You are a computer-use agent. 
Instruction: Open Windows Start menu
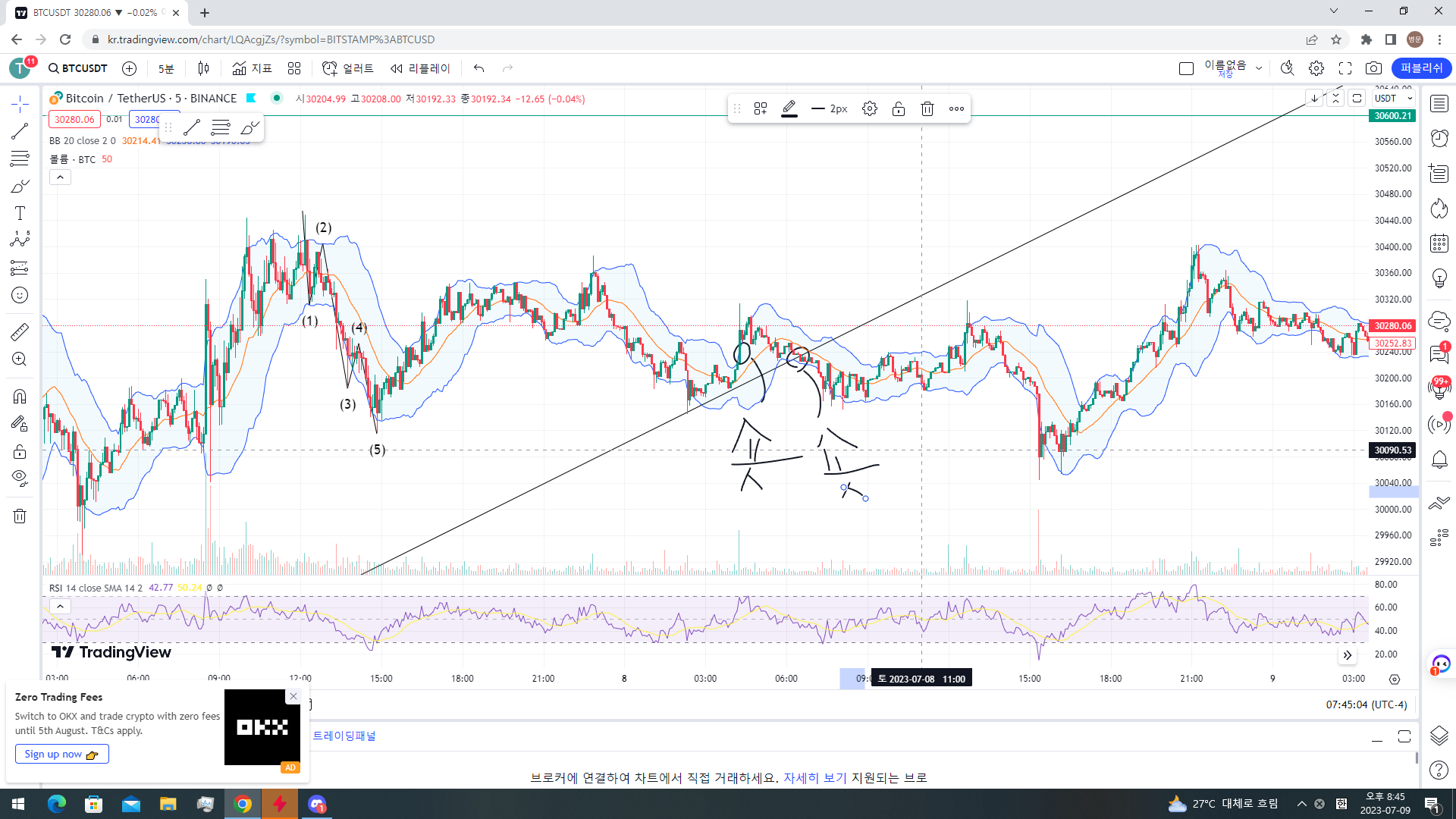pyautogui.click(x=18, y=804)
